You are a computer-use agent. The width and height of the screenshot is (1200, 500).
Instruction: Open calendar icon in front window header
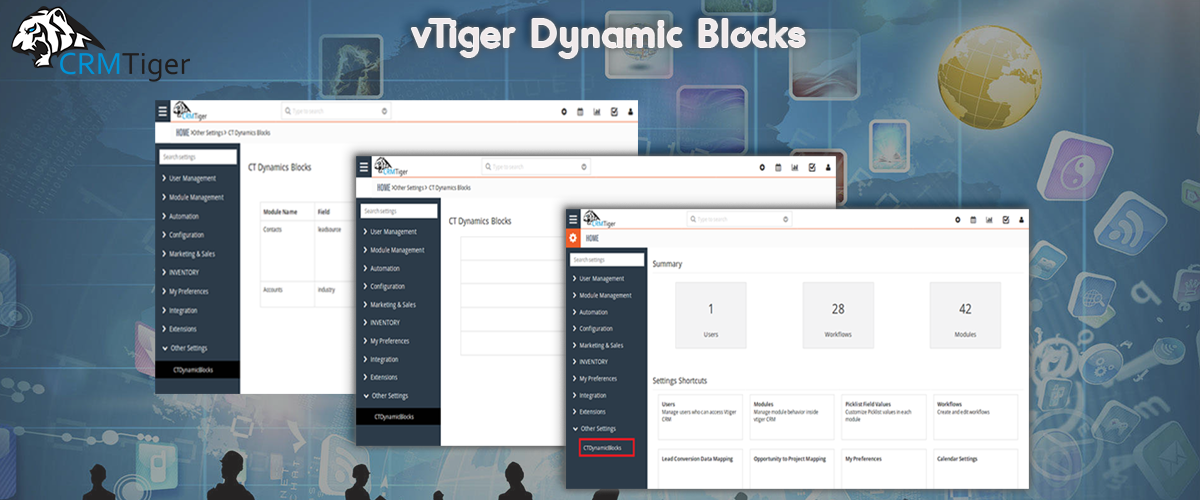click(x=973, y=219)
